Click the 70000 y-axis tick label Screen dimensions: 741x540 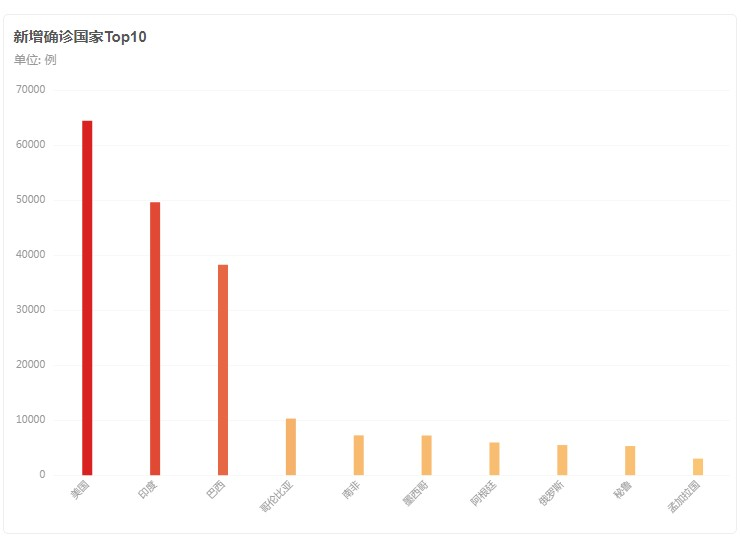tap(32, 90)
